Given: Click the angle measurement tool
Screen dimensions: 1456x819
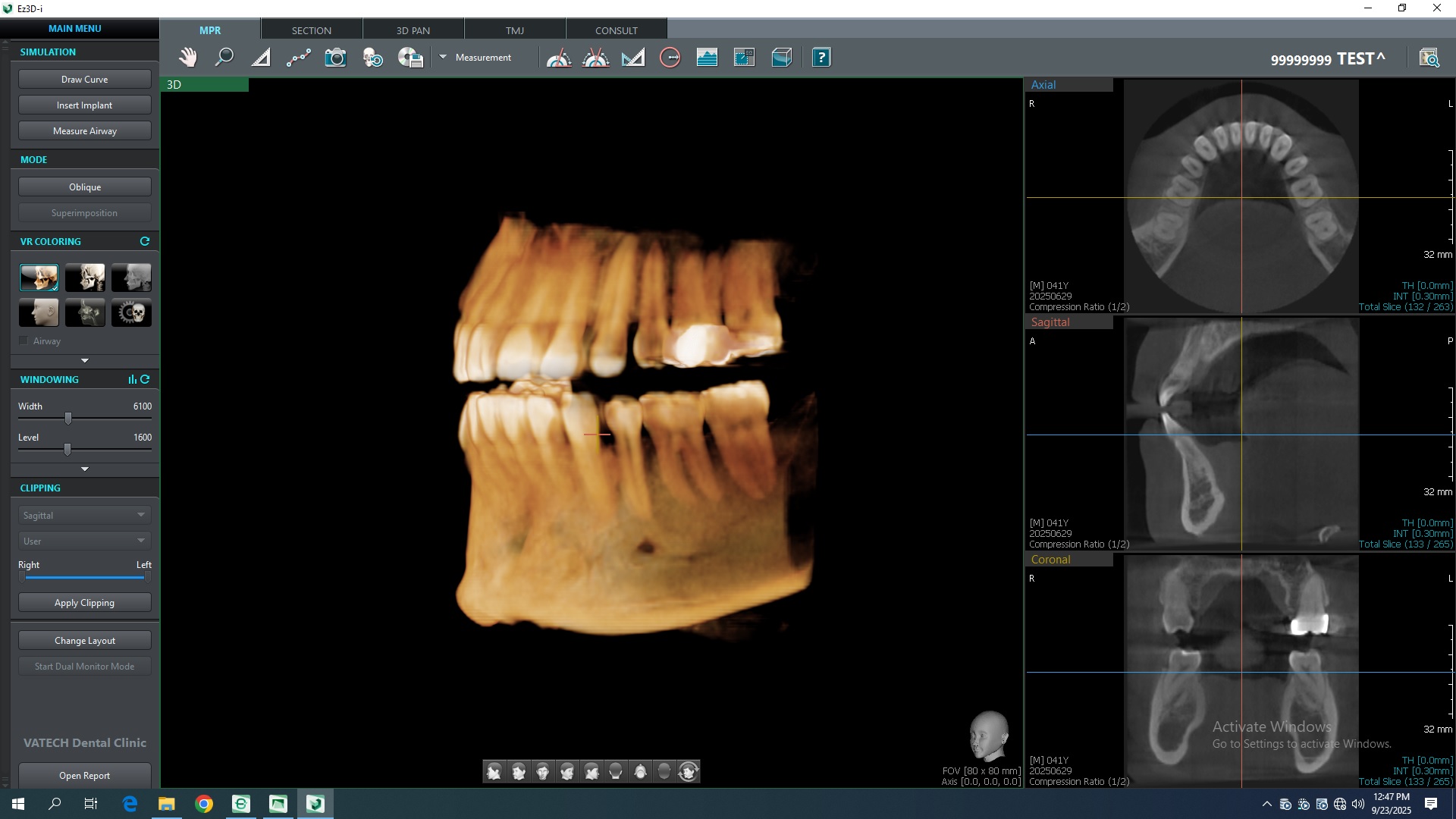Looking at the screenshot, I should coord(559,57).
